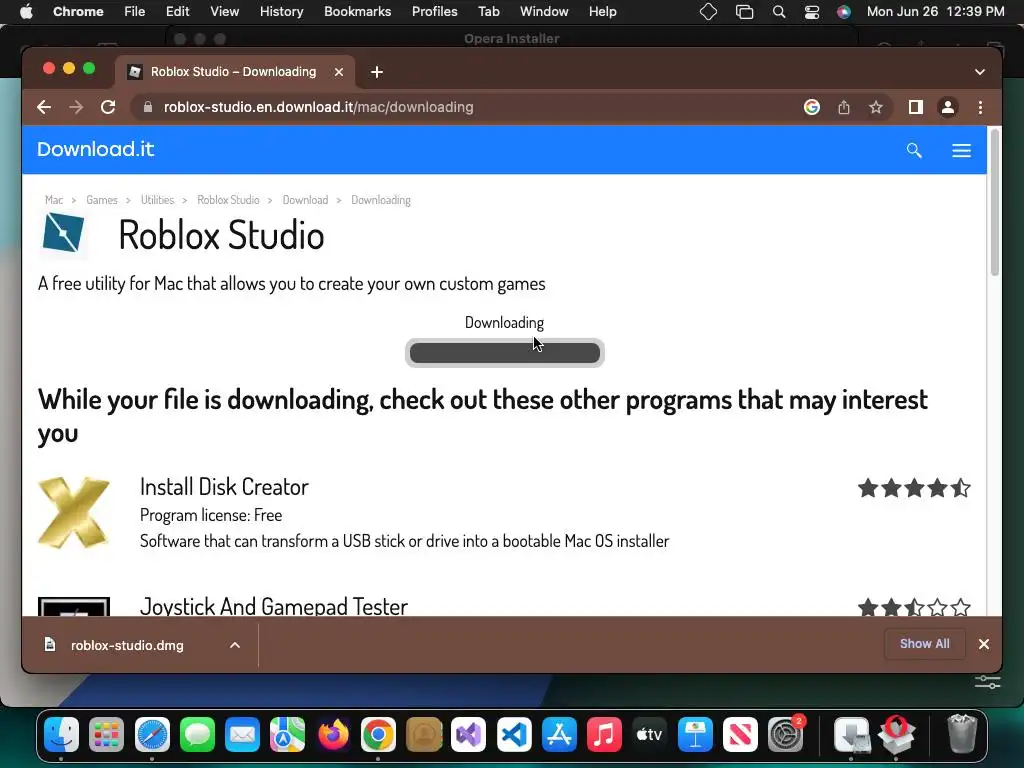The width and height of the screenshot is (1024, 768).
Task: Click Install Disk Creator star rating
Action: pos(914,488)
